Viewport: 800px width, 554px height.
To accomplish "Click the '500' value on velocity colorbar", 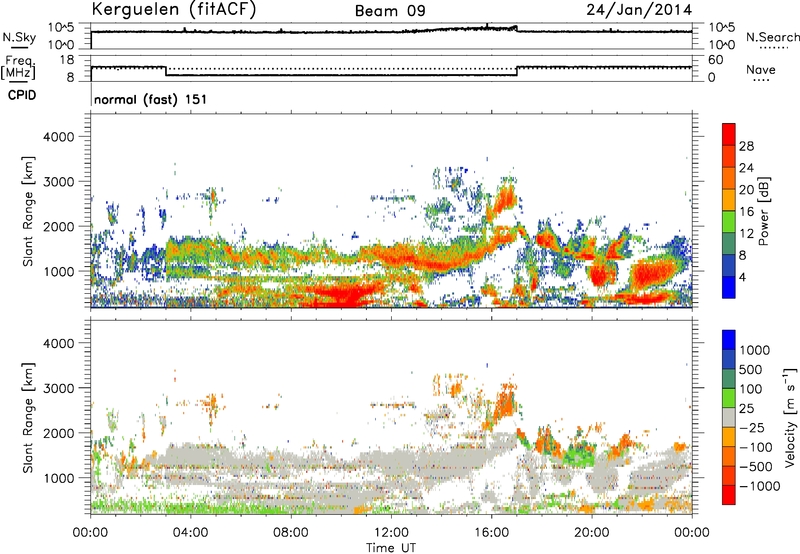I will point(753,369).
